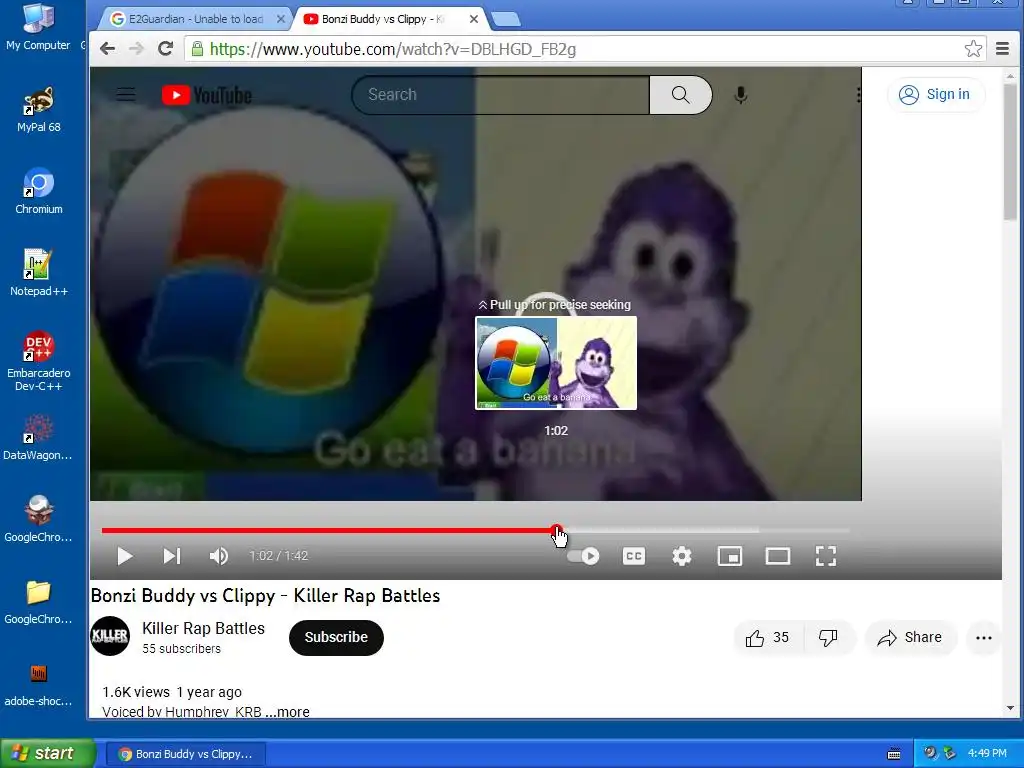This screenshot has width=1024, height=768.
Task: Expand description with ...more
Action: pyautogui.click(x=287, y=712)
